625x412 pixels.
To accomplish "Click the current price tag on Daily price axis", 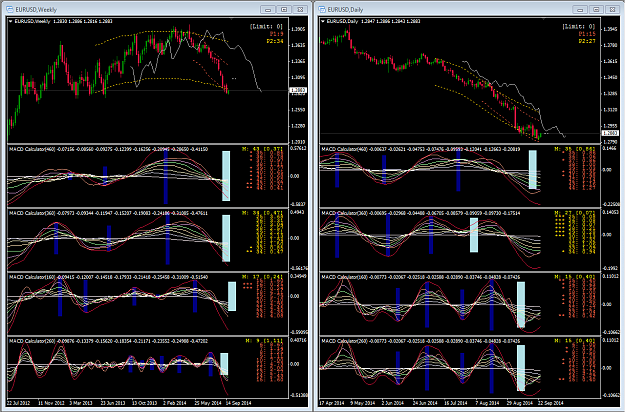I will click(610, 133).
